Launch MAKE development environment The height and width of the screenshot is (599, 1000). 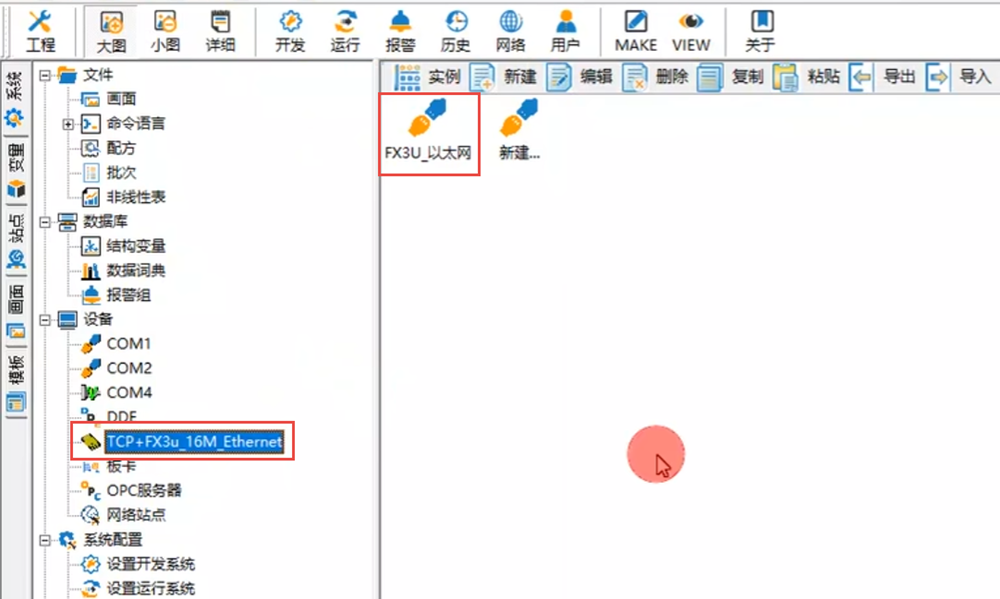point(636,31)
